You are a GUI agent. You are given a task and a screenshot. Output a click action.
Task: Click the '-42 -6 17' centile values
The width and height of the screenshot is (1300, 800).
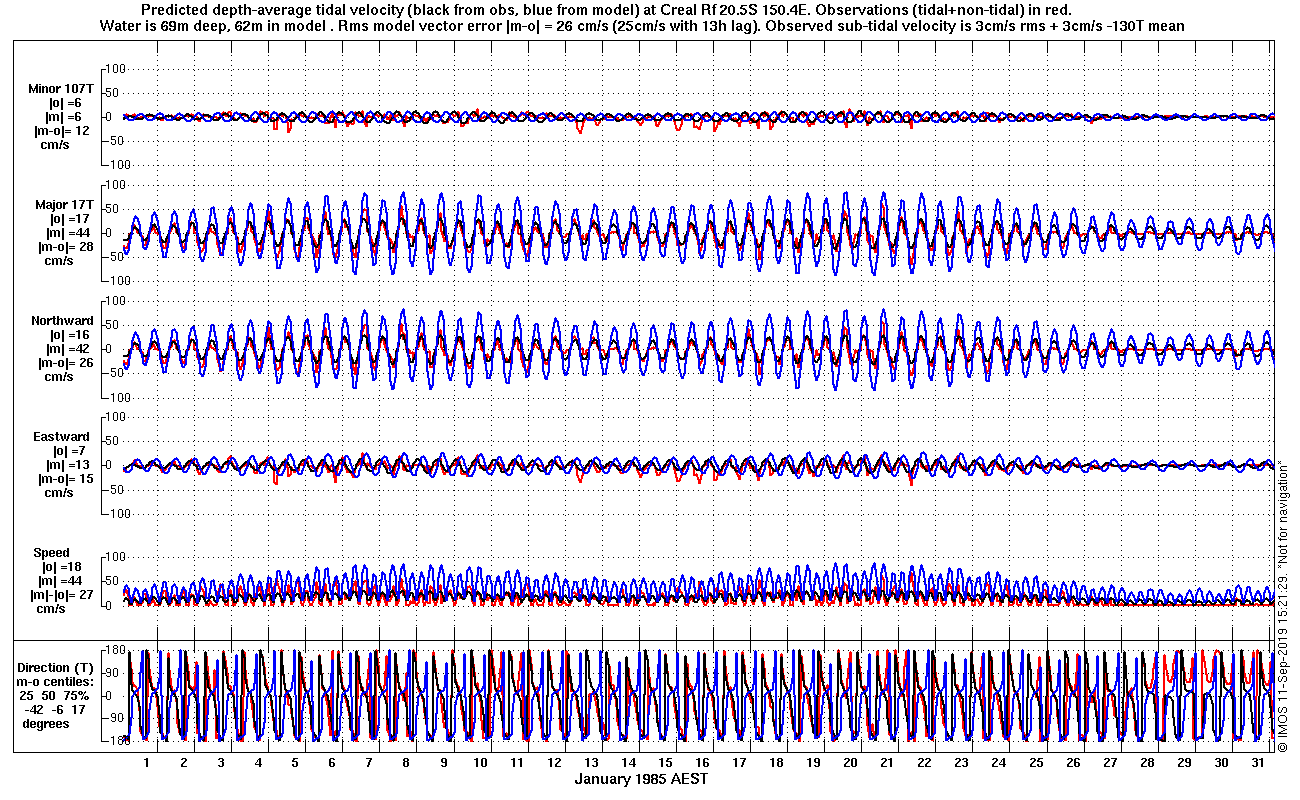pos(57,709)
